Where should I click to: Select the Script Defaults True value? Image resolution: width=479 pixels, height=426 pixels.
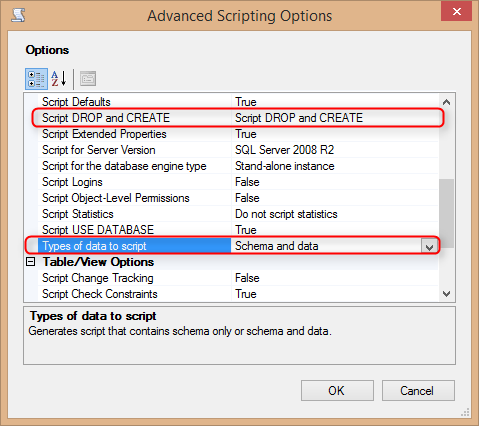click(x=246, y=102)
